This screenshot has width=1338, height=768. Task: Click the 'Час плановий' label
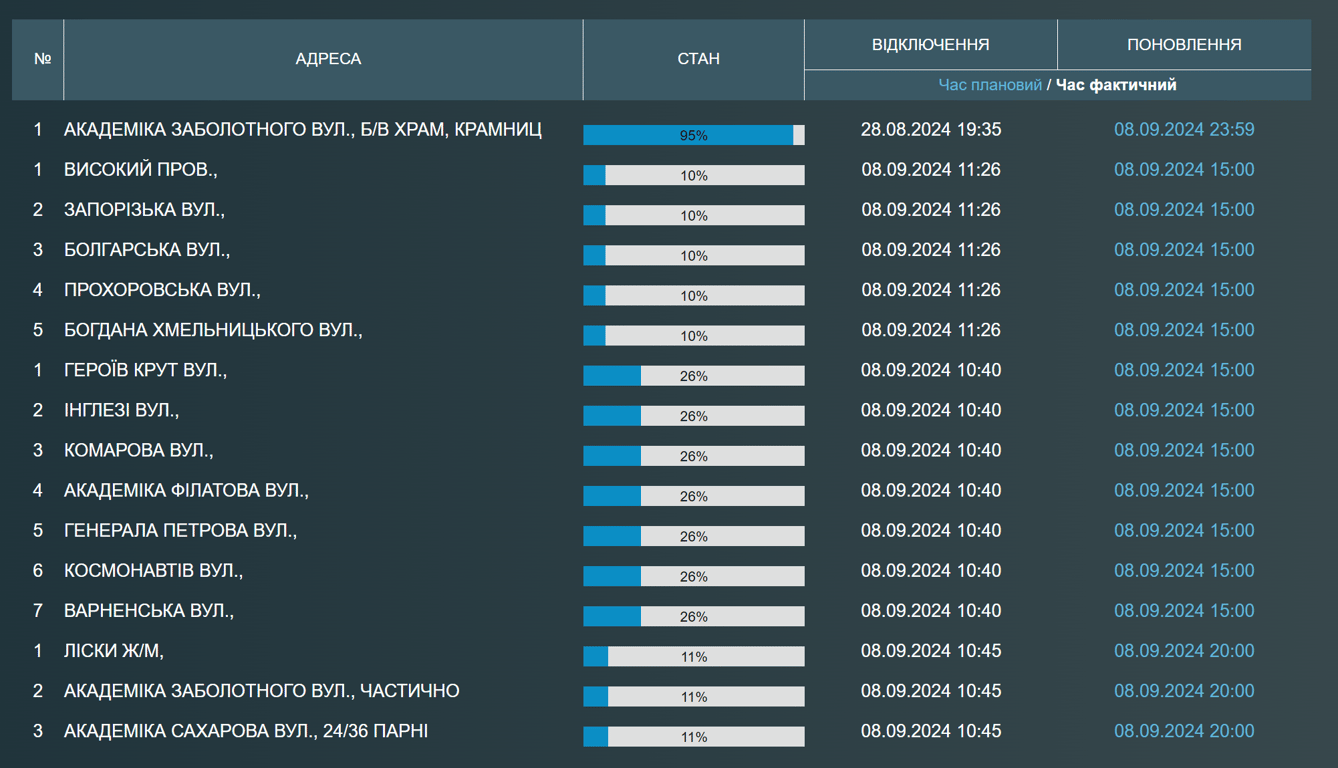tap(989, 85)
